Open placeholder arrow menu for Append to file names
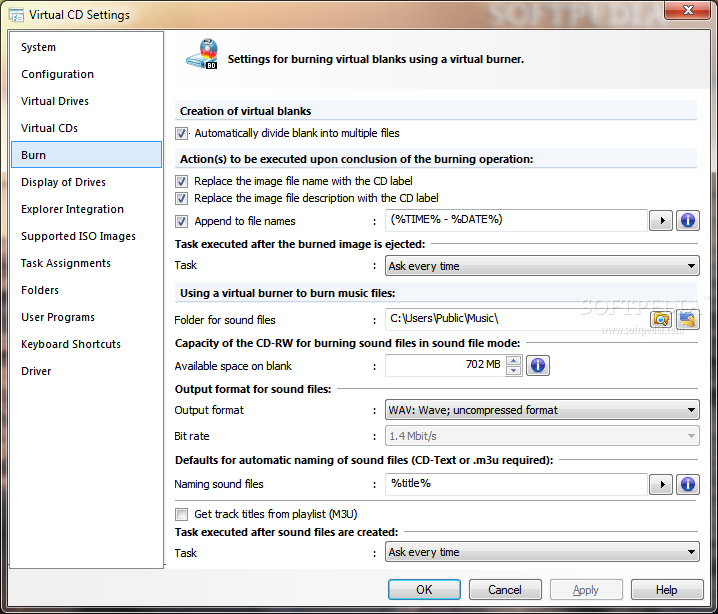This screenshot has width=718, height=614. pyautogui.click(x=661, y=221)
